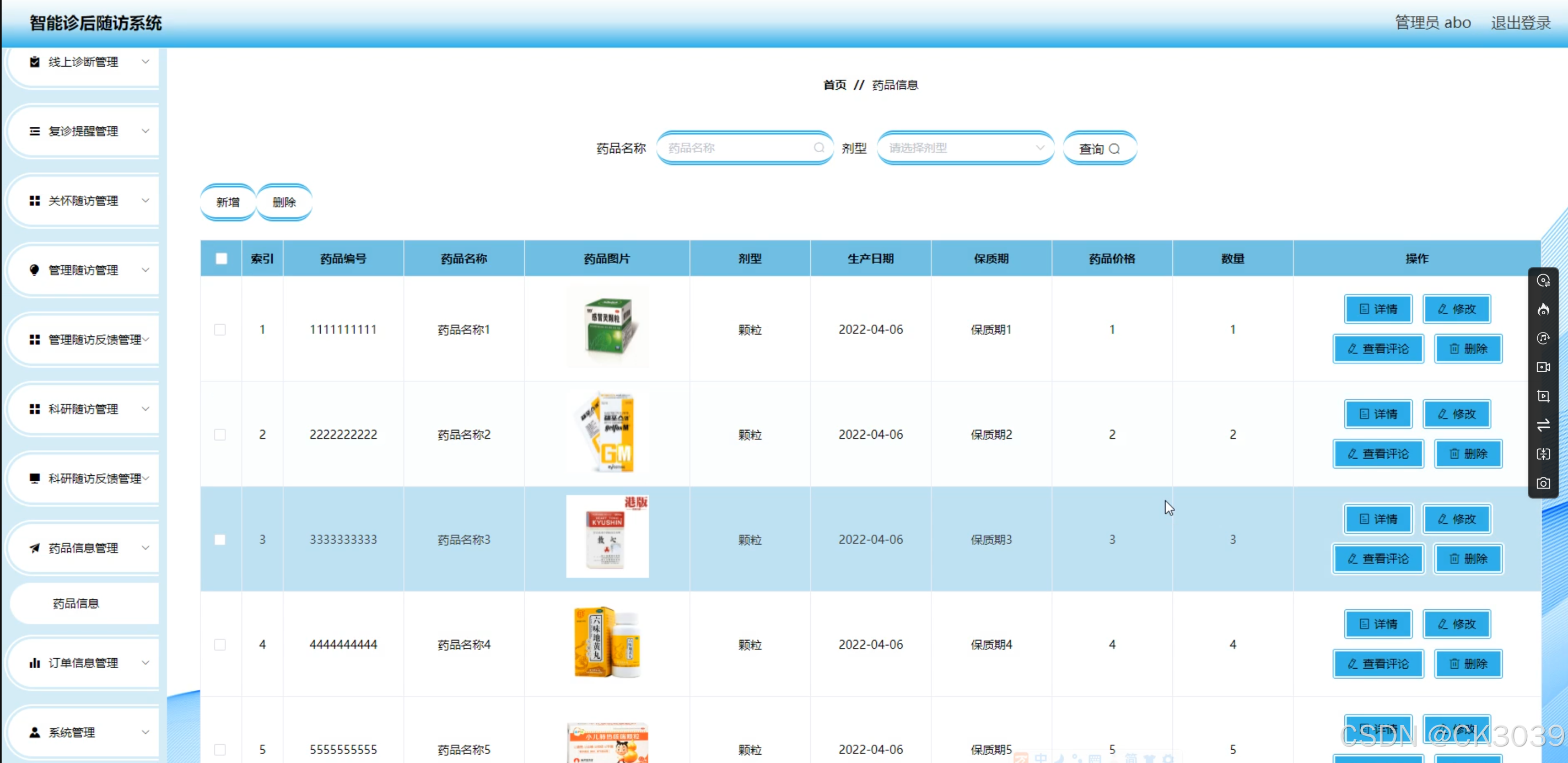This screenshot has width=1568, height=763.
Task: Click the 新增 button
Action: pos(228,202)
